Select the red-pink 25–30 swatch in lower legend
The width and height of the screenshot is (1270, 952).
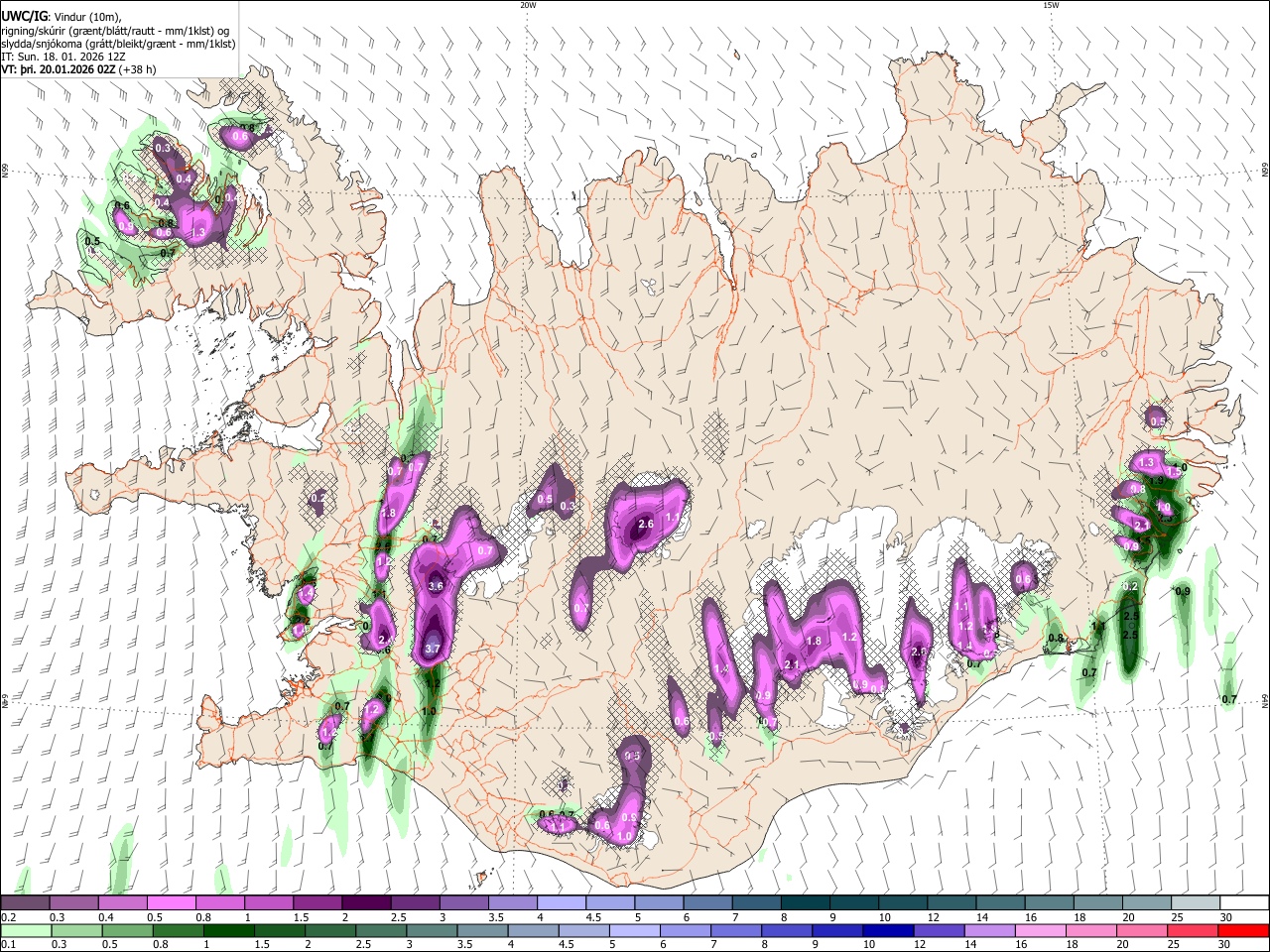click(1196, 930)
